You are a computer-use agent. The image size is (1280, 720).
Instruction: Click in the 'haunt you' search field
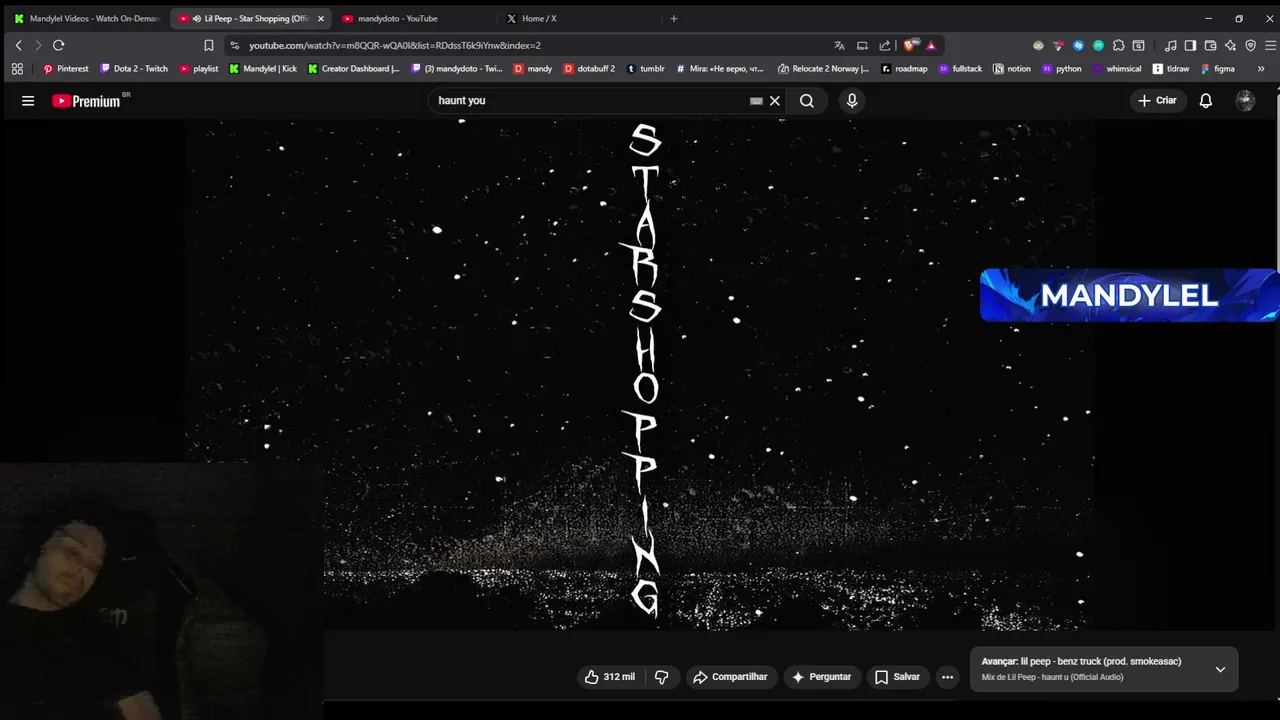click(590, 101)
